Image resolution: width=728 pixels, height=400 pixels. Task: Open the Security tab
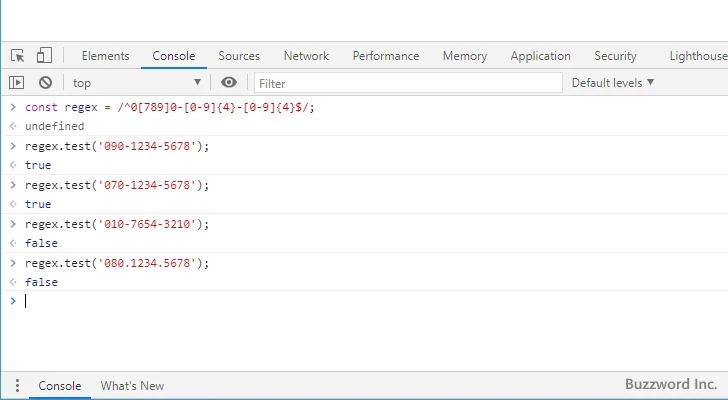615,56
